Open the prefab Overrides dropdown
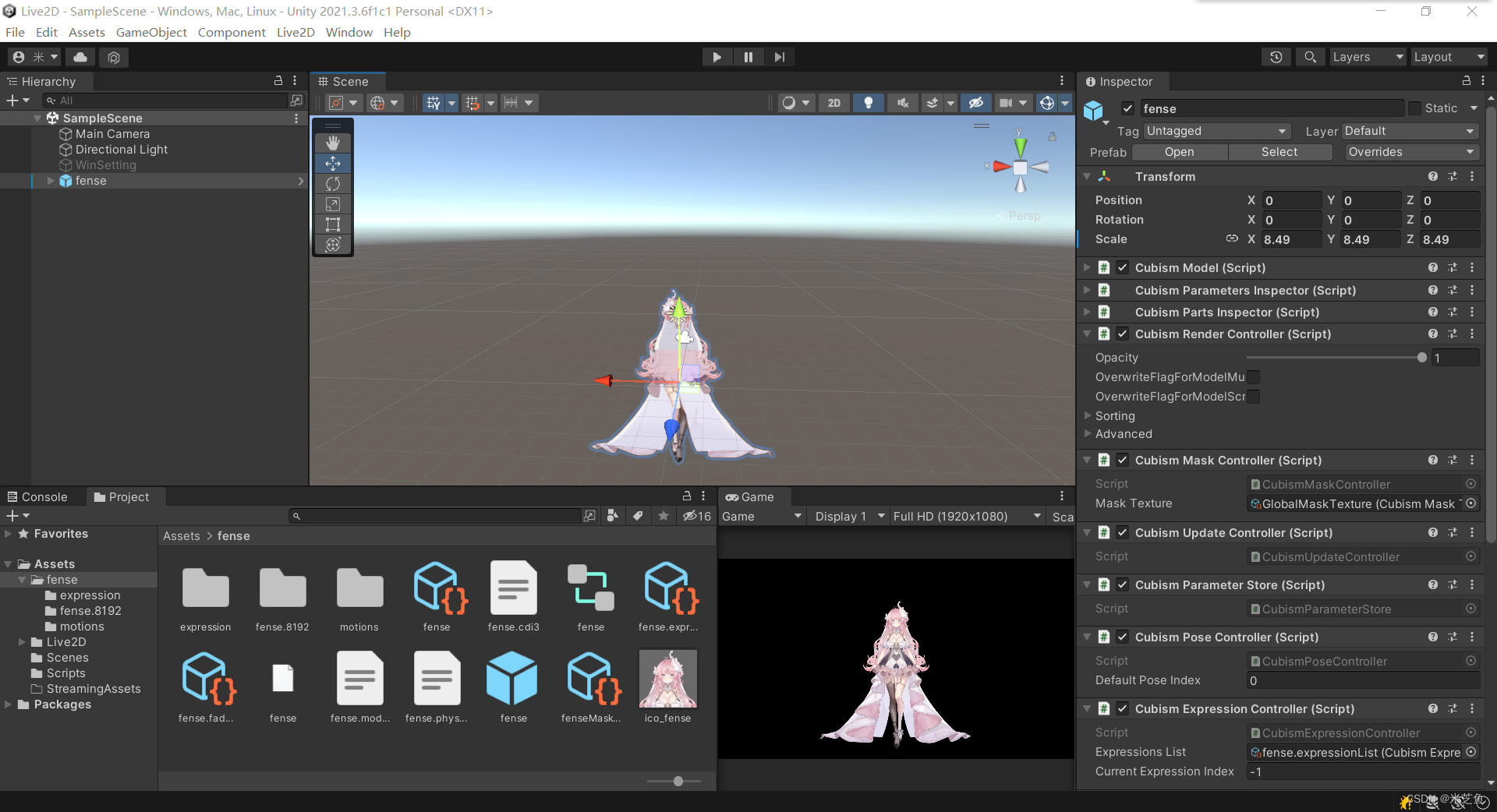 [1412, 152]
